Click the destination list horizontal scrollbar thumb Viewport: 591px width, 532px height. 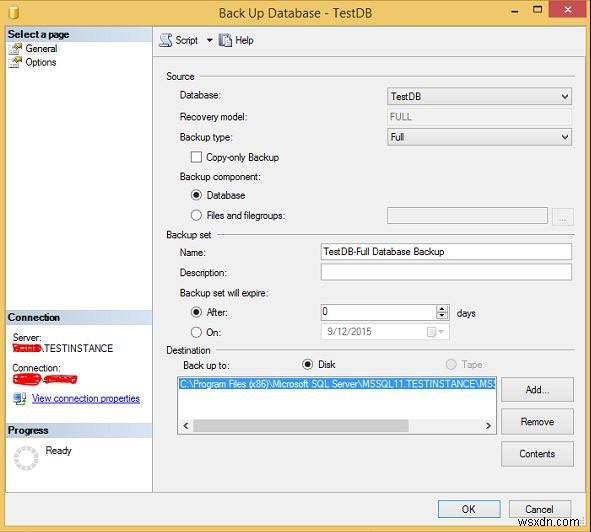click(300, 426)
